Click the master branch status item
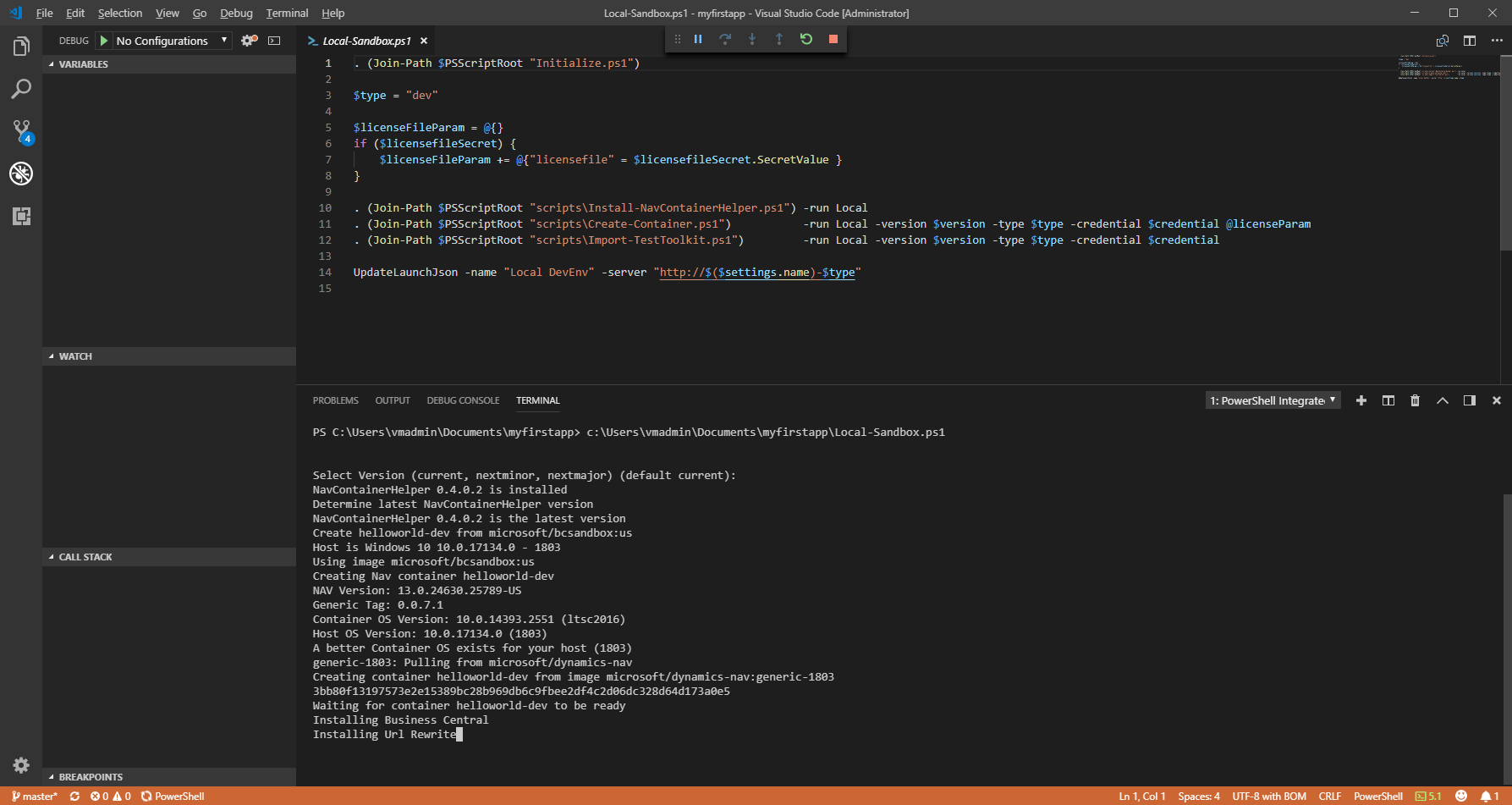Screen dimensions: 1512x805 coord(35,797)
